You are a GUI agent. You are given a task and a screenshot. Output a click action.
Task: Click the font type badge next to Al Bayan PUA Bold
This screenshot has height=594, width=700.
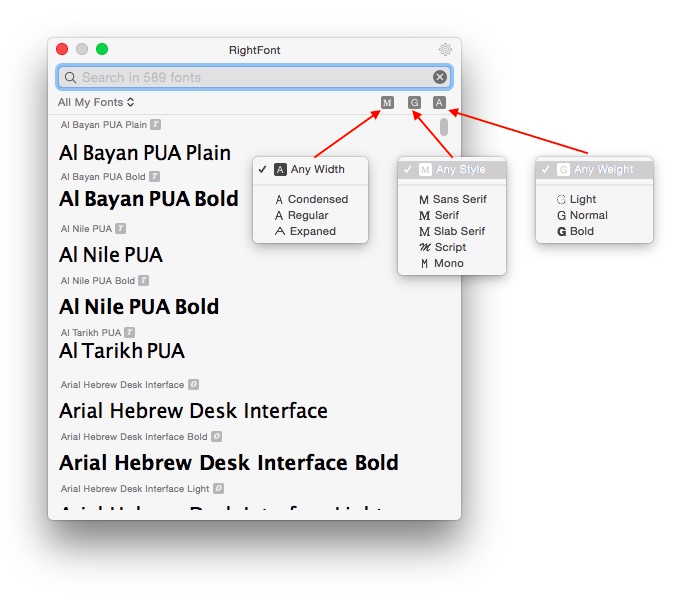pos(154,176)
